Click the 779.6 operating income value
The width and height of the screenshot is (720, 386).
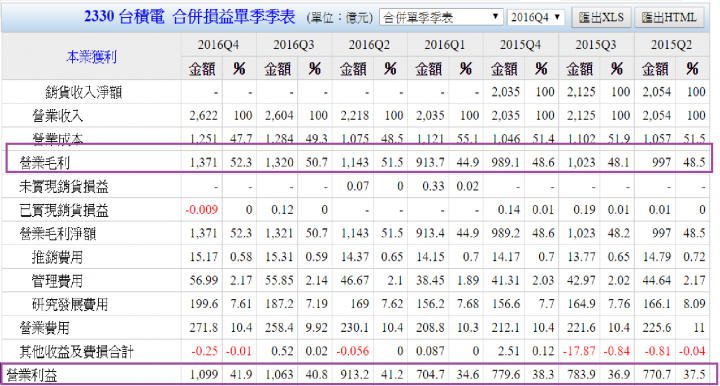pyautogui.click(x=506, y=375)
